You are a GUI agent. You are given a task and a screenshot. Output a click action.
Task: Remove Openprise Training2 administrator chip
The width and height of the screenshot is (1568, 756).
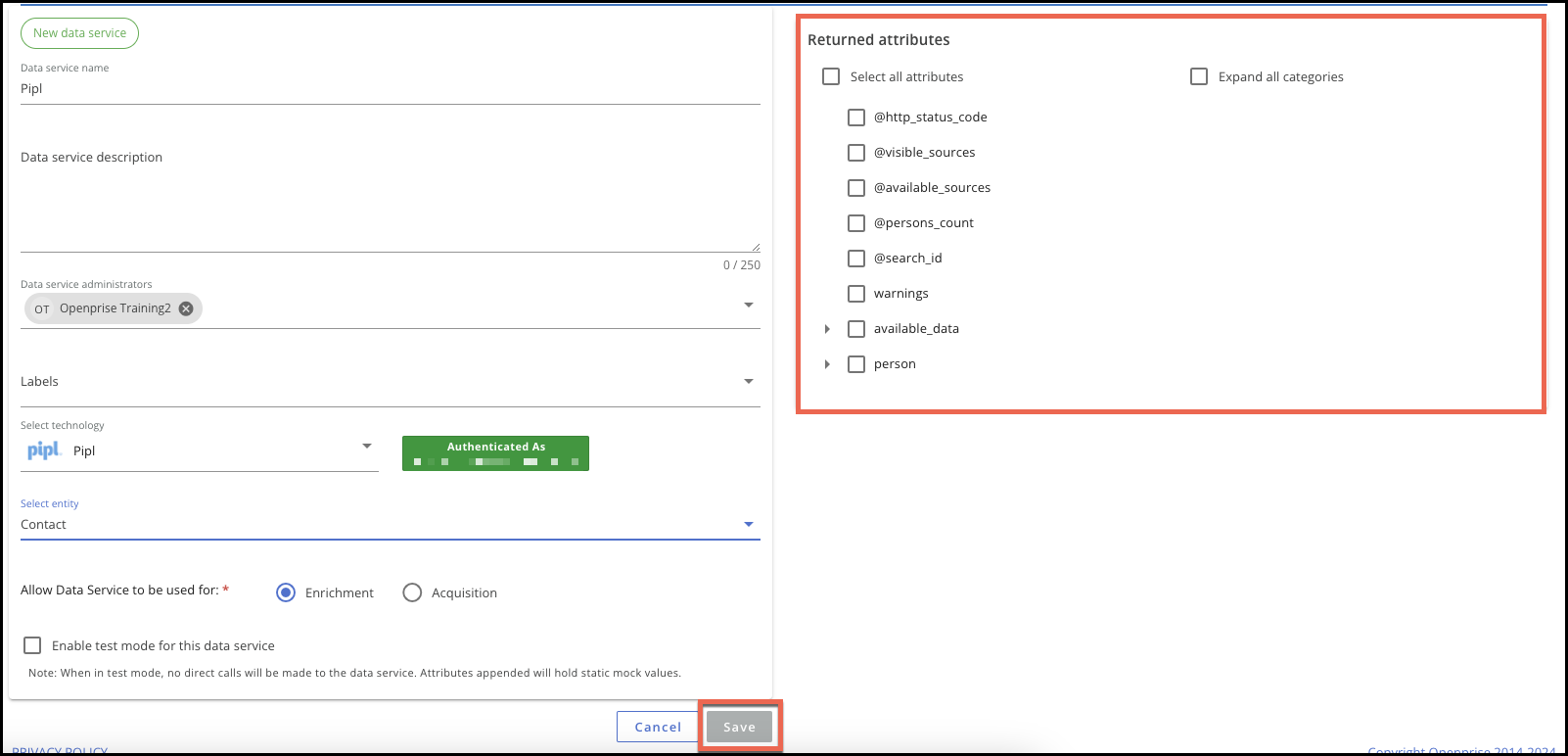pos(186,308)
